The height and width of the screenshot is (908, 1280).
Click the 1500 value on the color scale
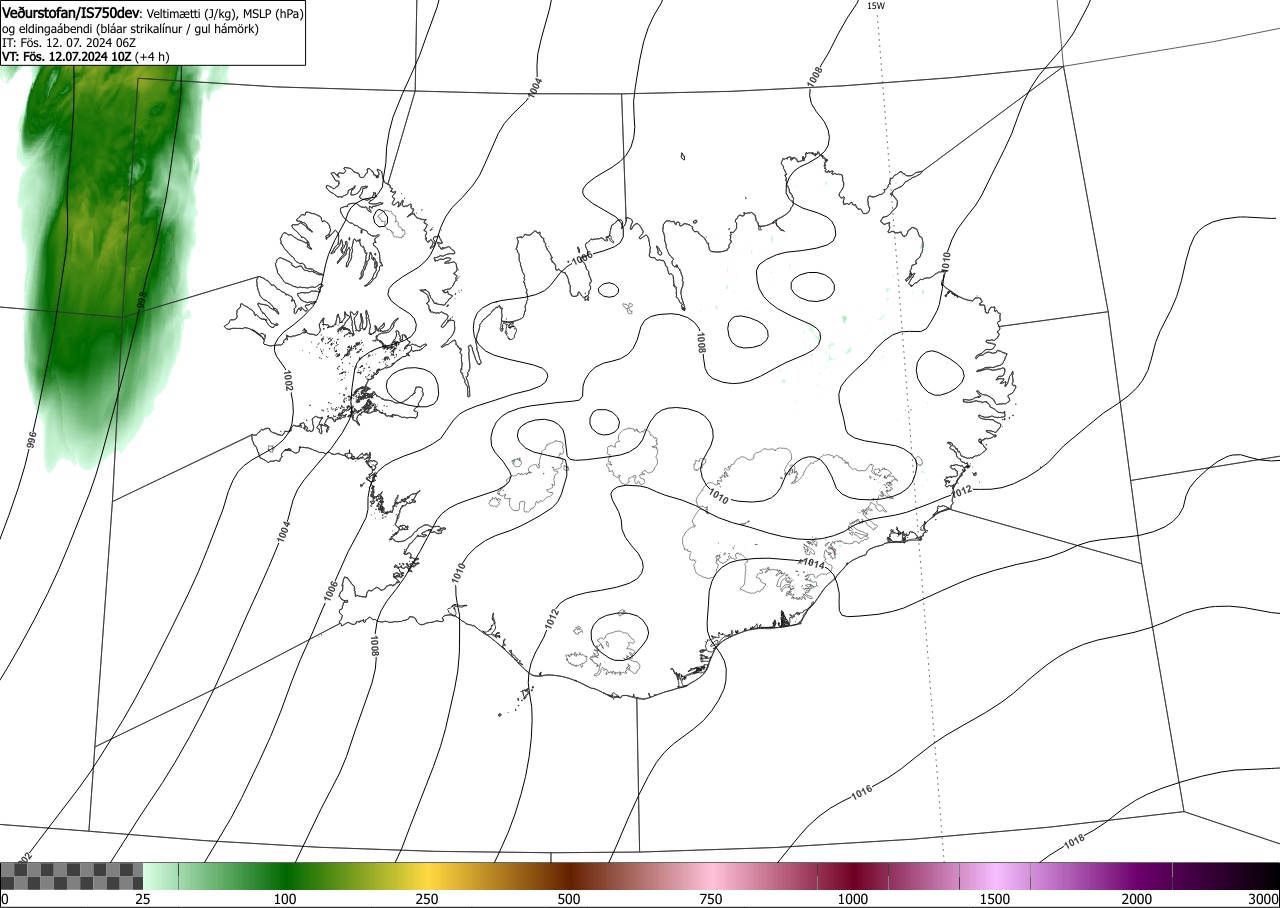coord(995,899)
